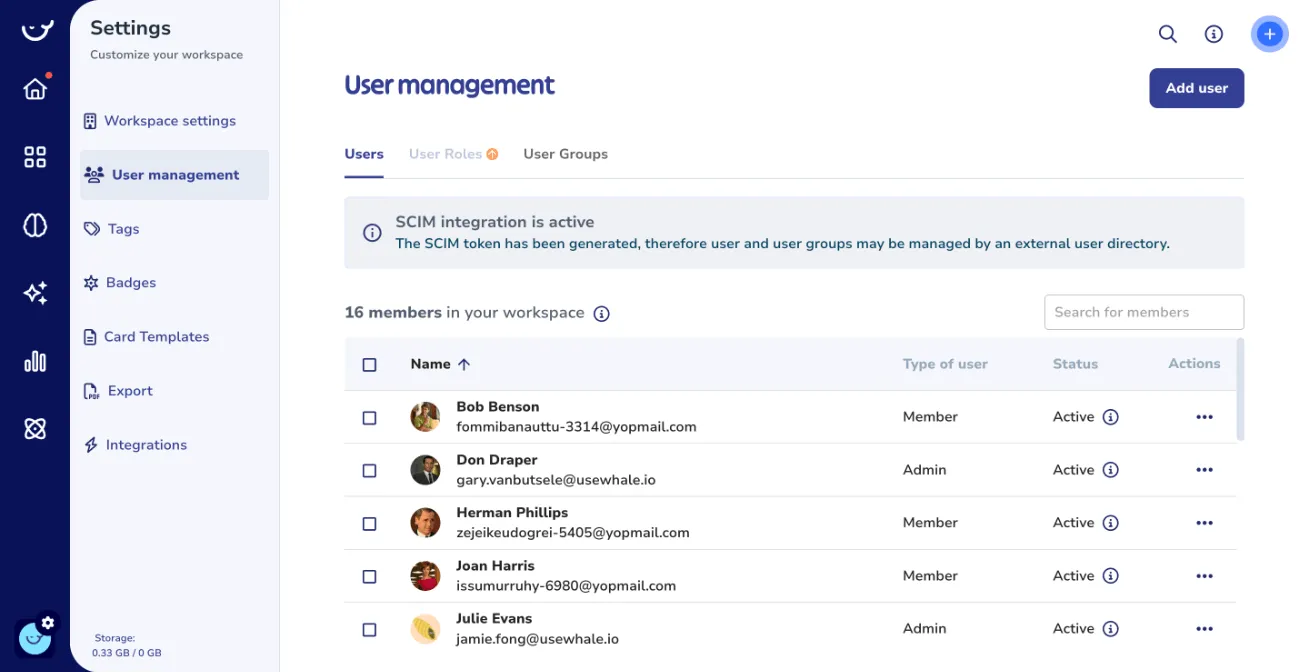The image size is (1309, 672).
Task: Open the atom icon in left rail
Action: point(35,429)
